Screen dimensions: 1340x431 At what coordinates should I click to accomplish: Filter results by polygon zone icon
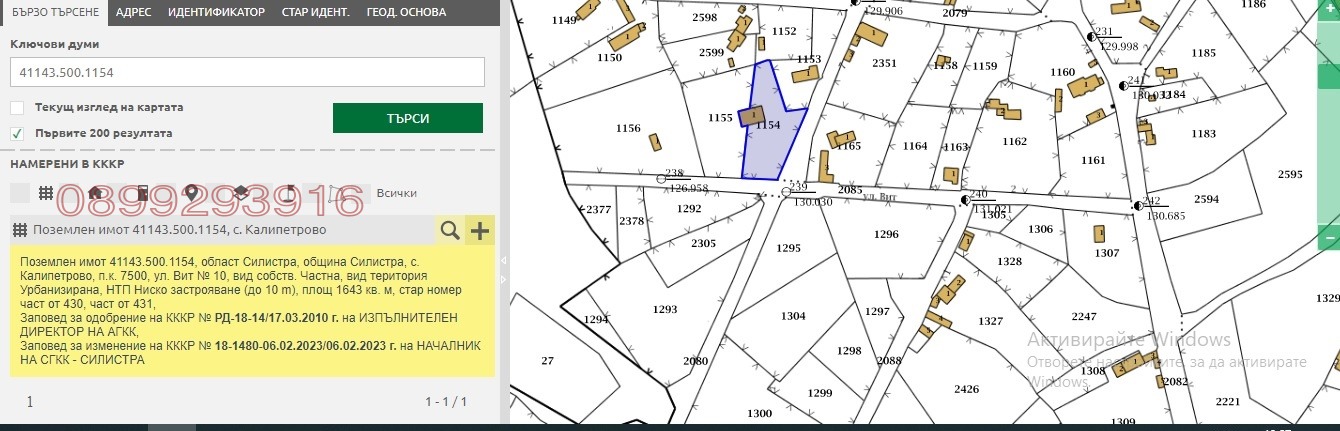[337, 193]
